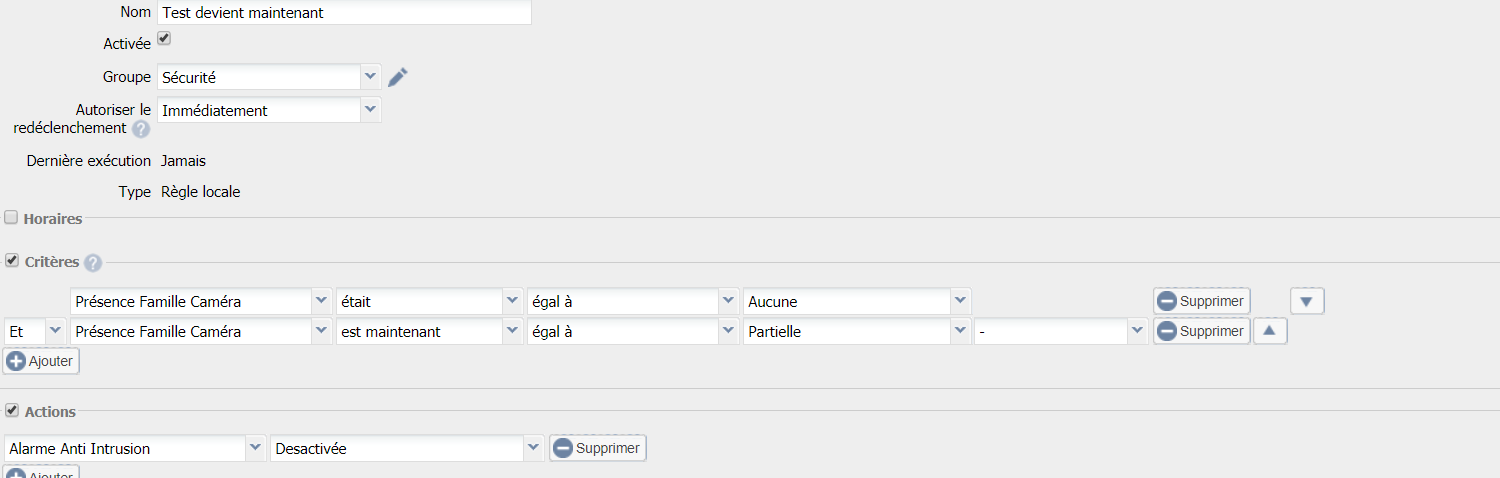Open the 'est maintenant' condition dropdown
The image size is (1500, 478).
[429, 331]
